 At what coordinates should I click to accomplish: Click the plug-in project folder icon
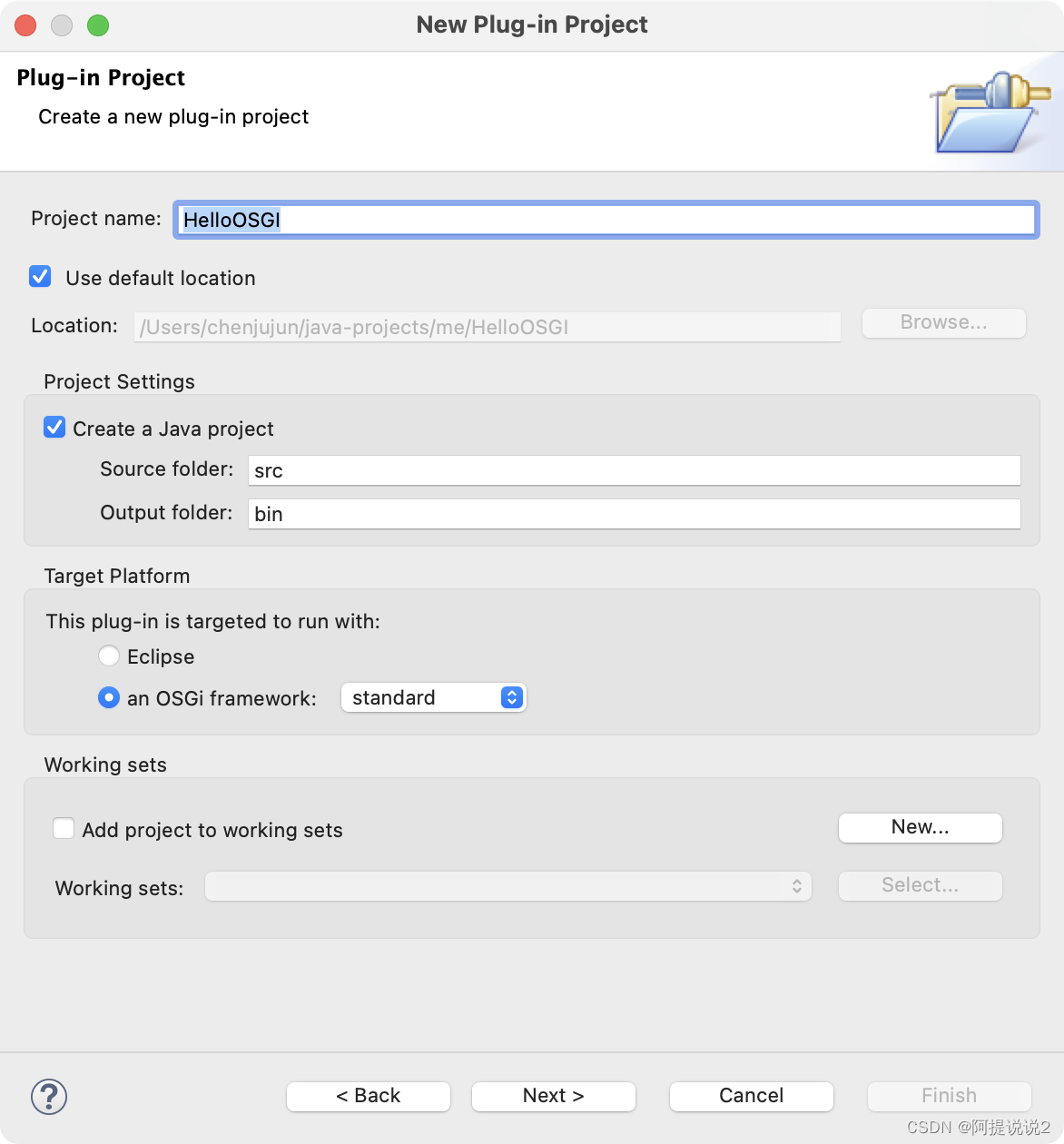990,113
